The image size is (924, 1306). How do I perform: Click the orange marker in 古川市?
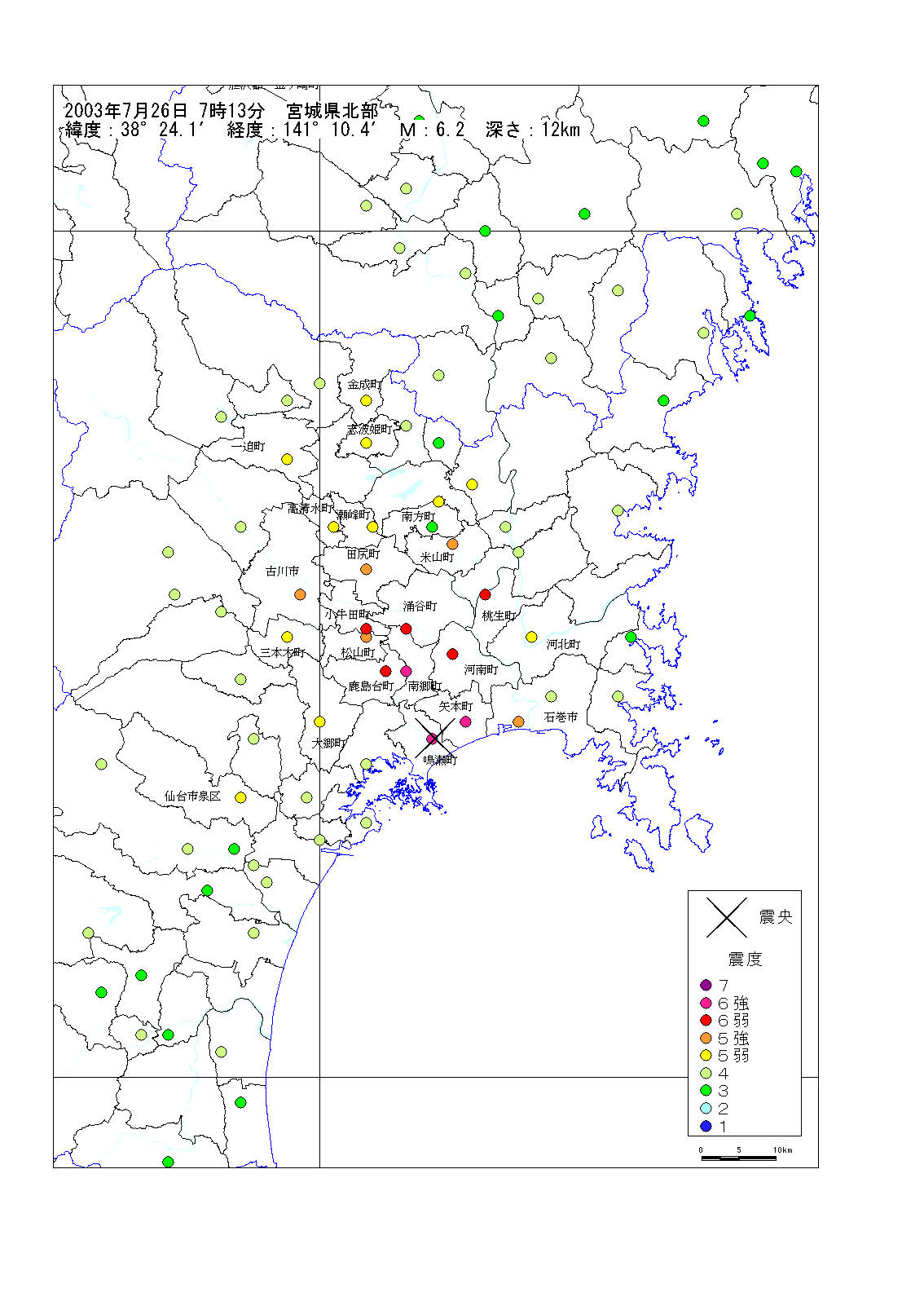pyautogui.click(x=300, y=594)
